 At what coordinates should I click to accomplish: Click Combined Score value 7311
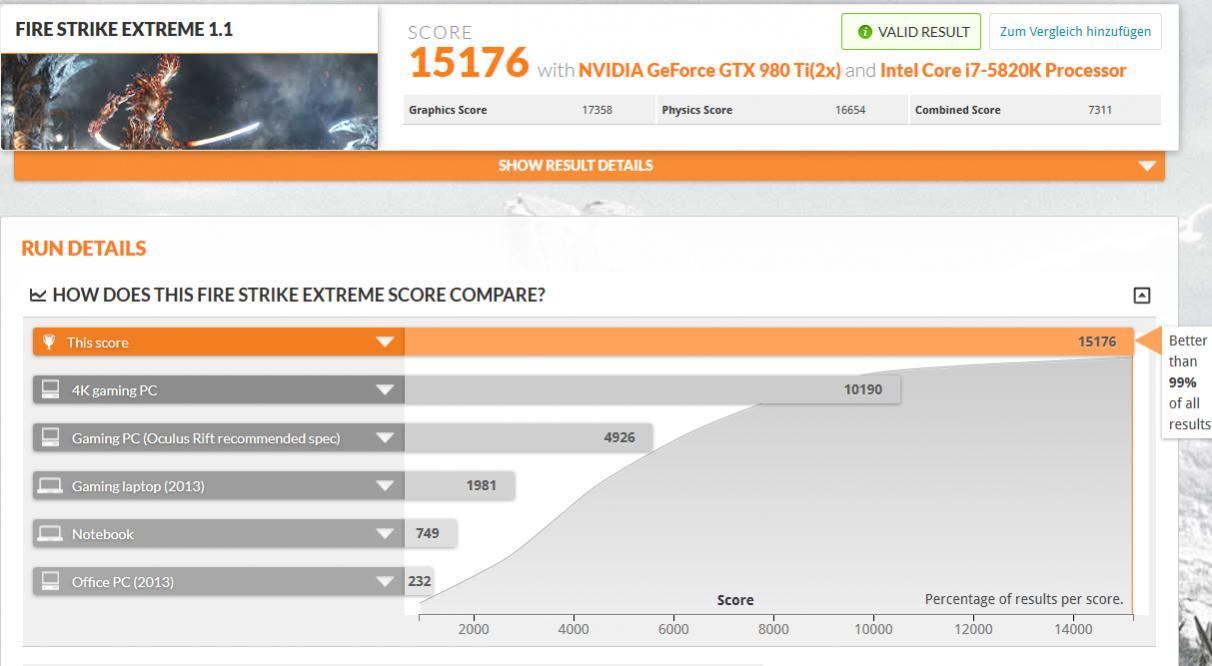click(x=1099, y=110)
